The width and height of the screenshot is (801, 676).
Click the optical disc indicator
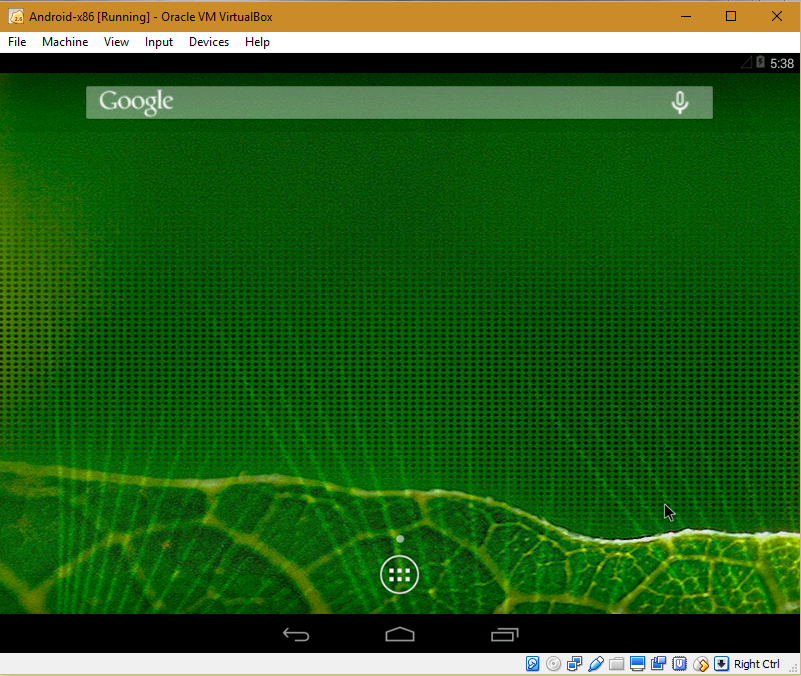(x=553, y=664)
